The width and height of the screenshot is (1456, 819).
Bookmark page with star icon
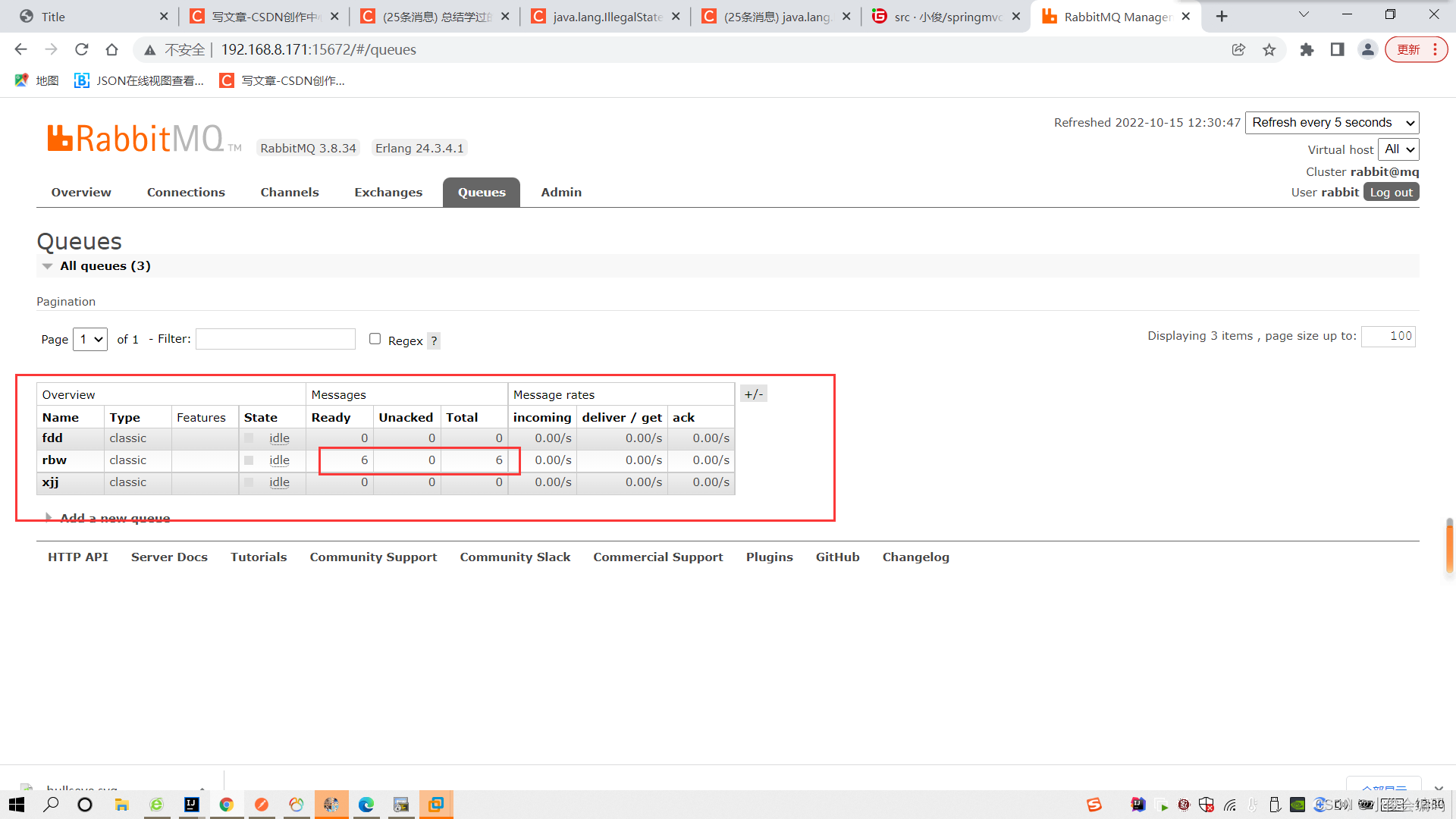point(1269,49)
